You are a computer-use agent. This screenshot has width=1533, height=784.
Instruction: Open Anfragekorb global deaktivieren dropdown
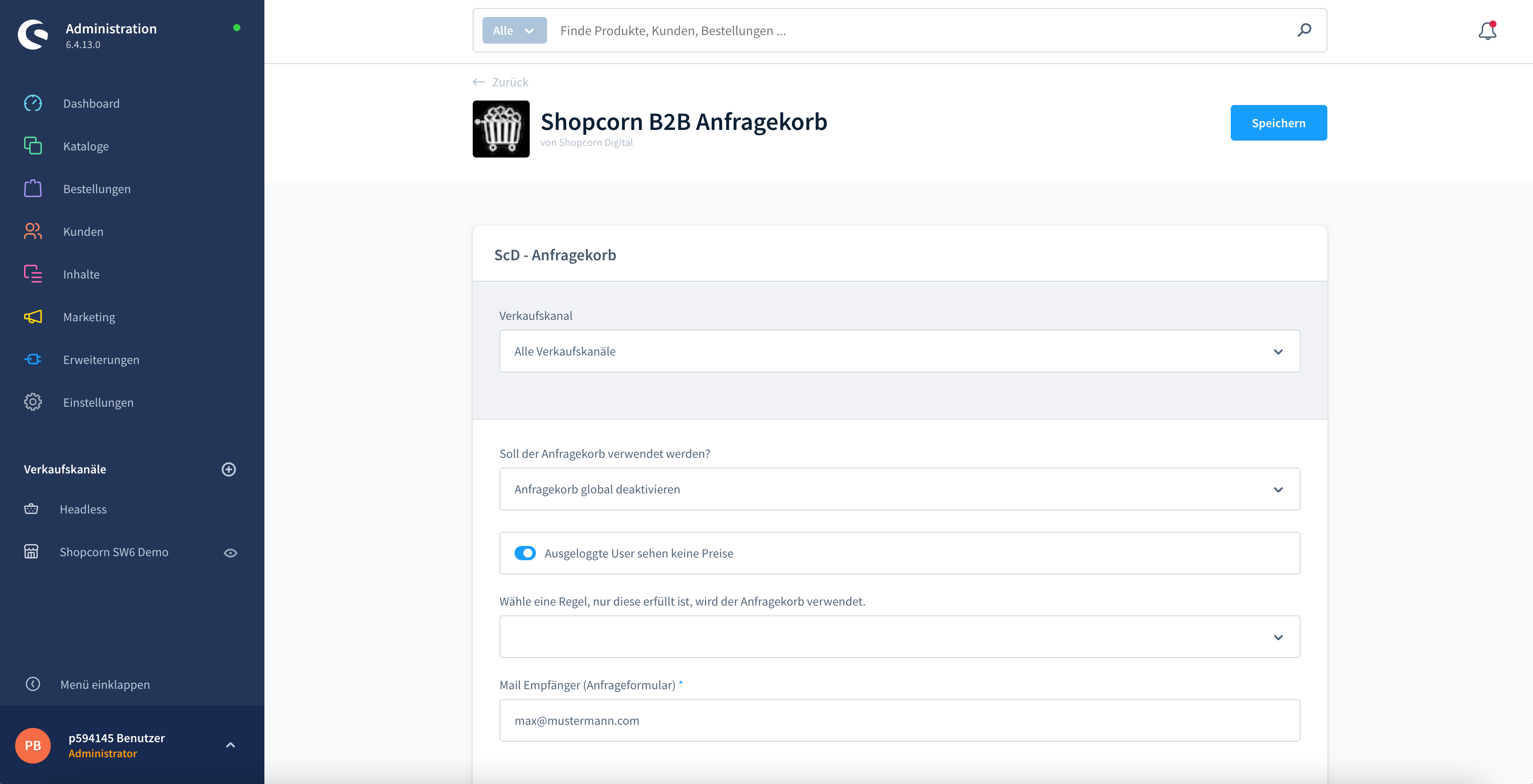[x=899, y=489]
